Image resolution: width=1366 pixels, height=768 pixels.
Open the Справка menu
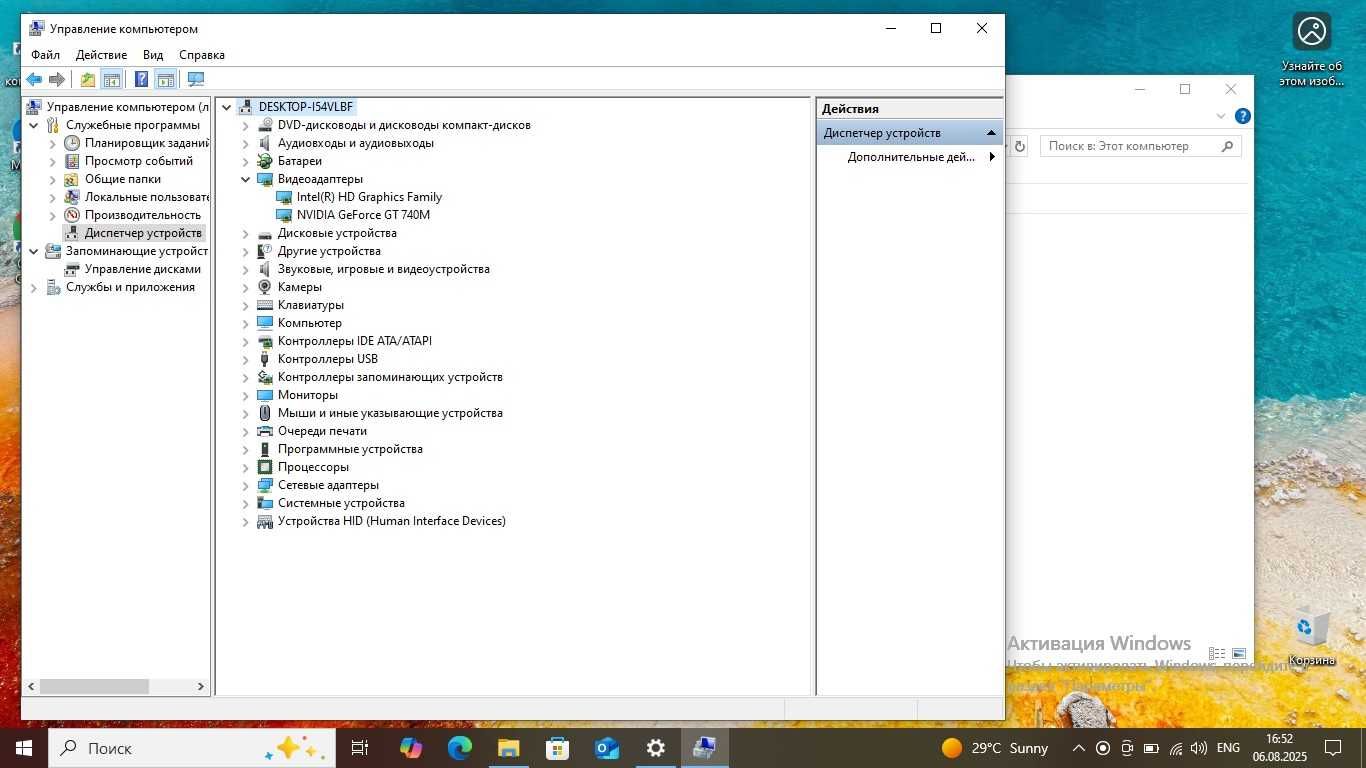tap(202, 55)
